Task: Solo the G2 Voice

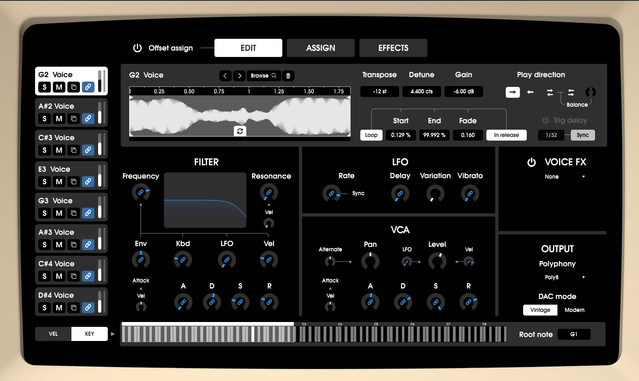Action: pos(44,87)
